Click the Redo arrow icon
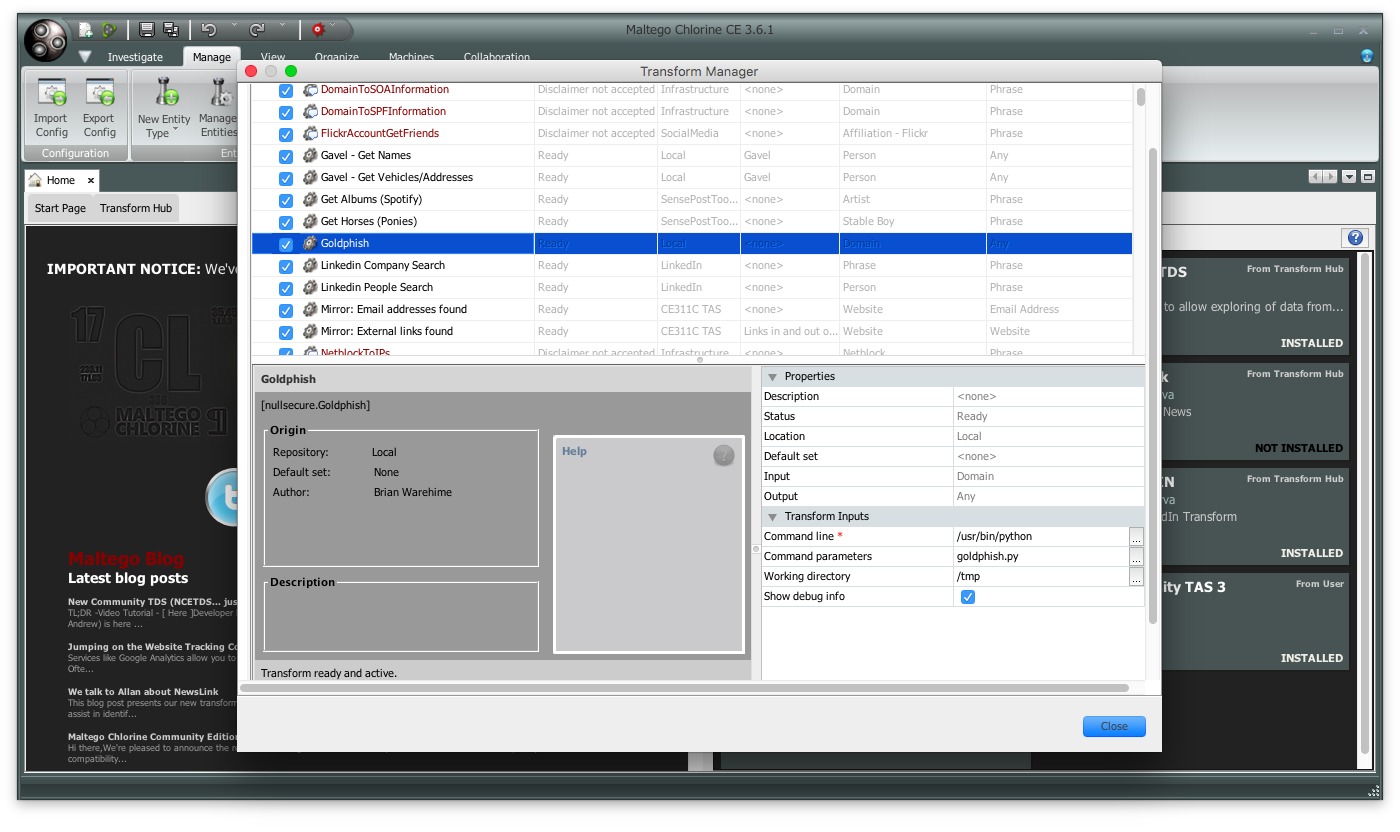 coord(257,30)
